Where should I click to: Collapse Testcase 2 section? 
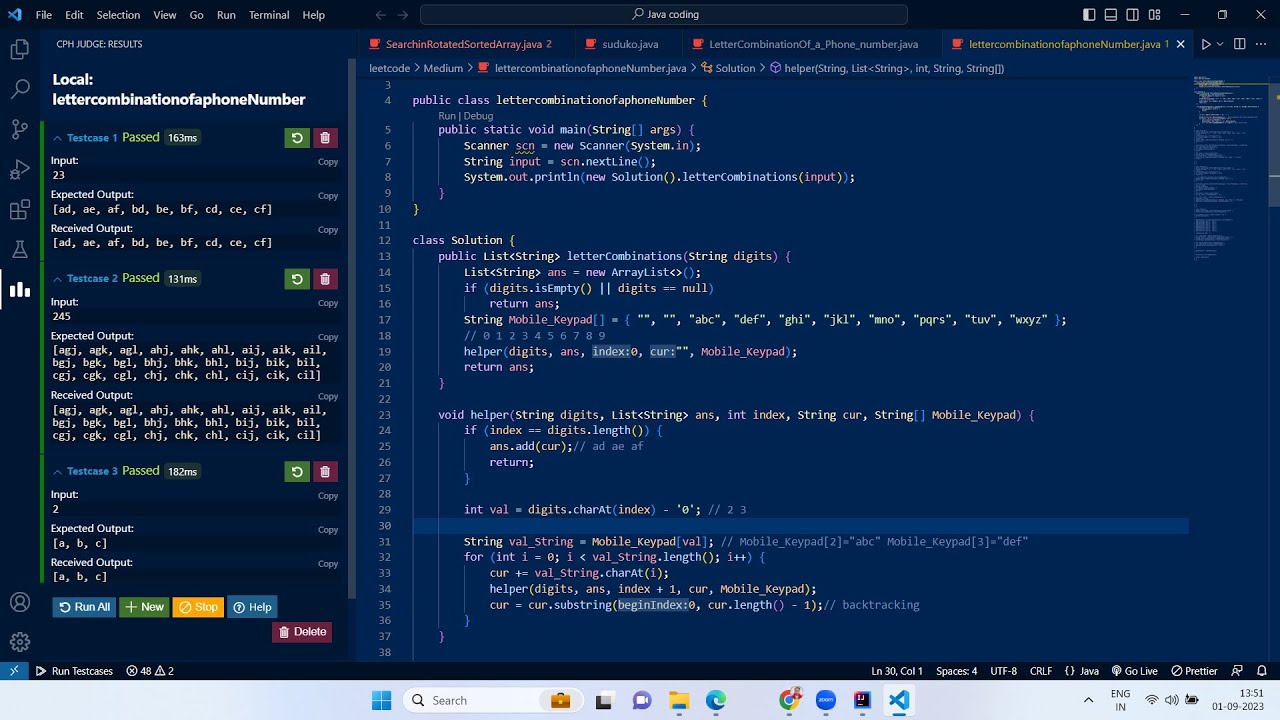click(58, 279)
